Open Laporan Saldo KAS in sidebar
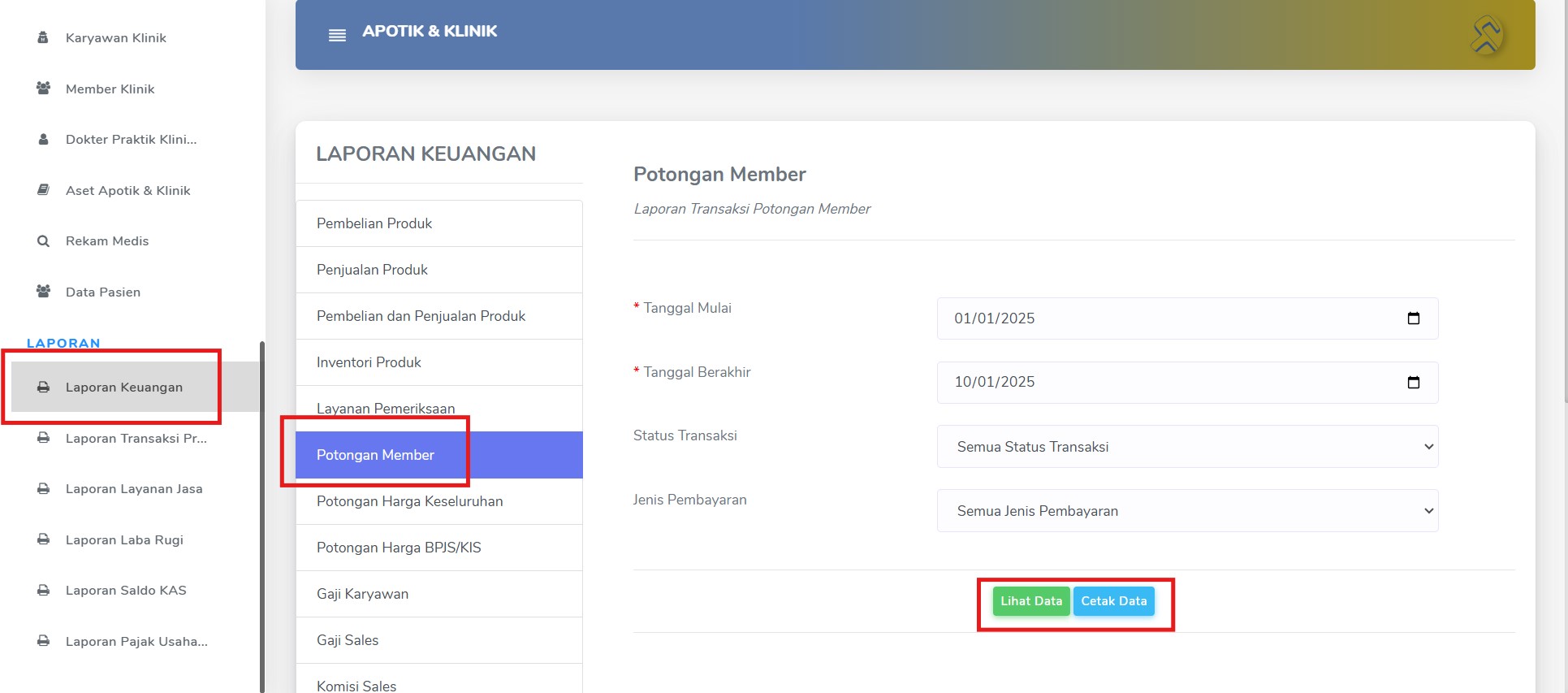Screen dimensions: 1568x693 [126, 591]
